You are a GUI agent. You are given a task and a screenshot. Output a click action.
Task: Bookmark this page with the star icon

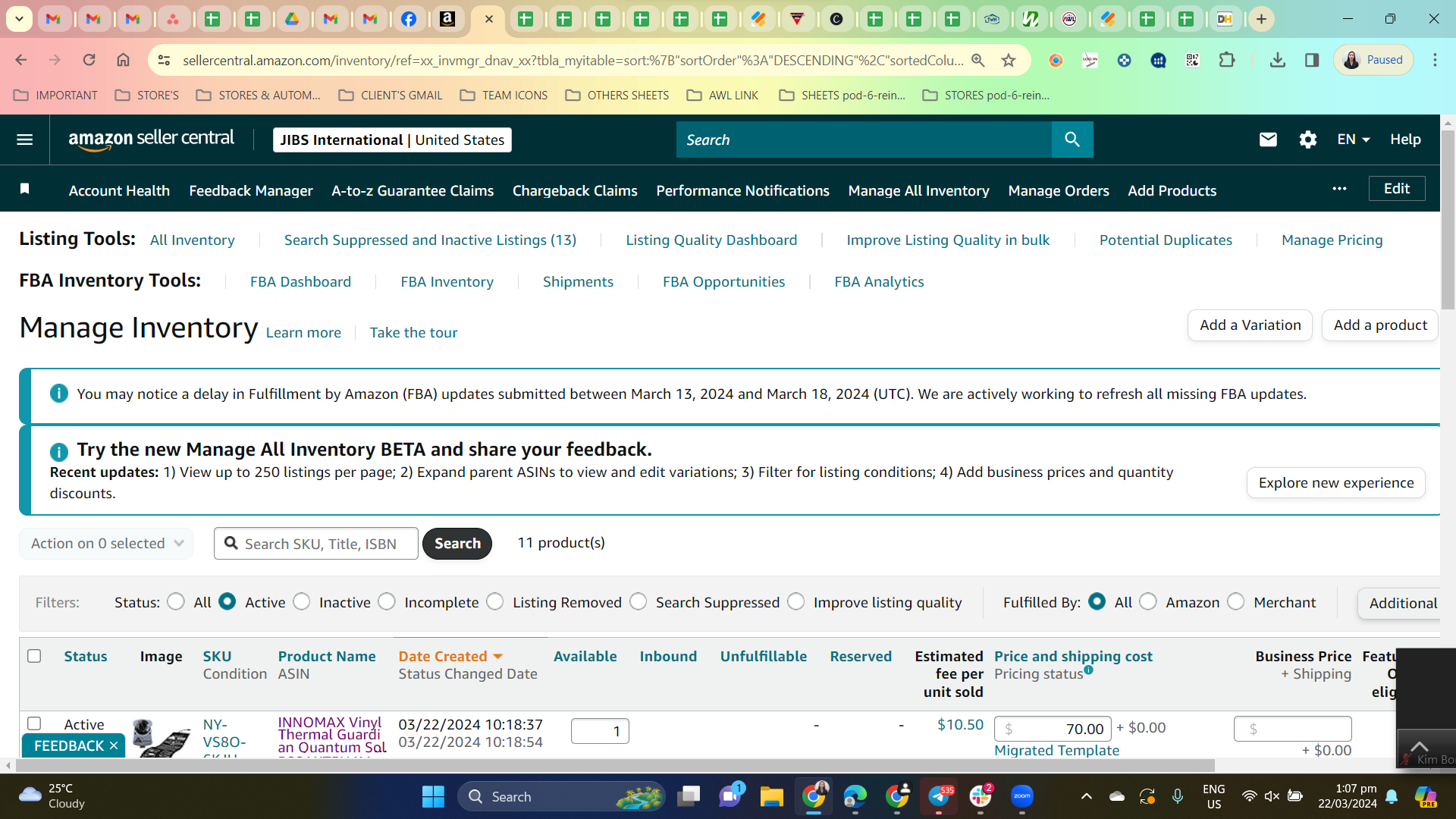click(1009, 60)
